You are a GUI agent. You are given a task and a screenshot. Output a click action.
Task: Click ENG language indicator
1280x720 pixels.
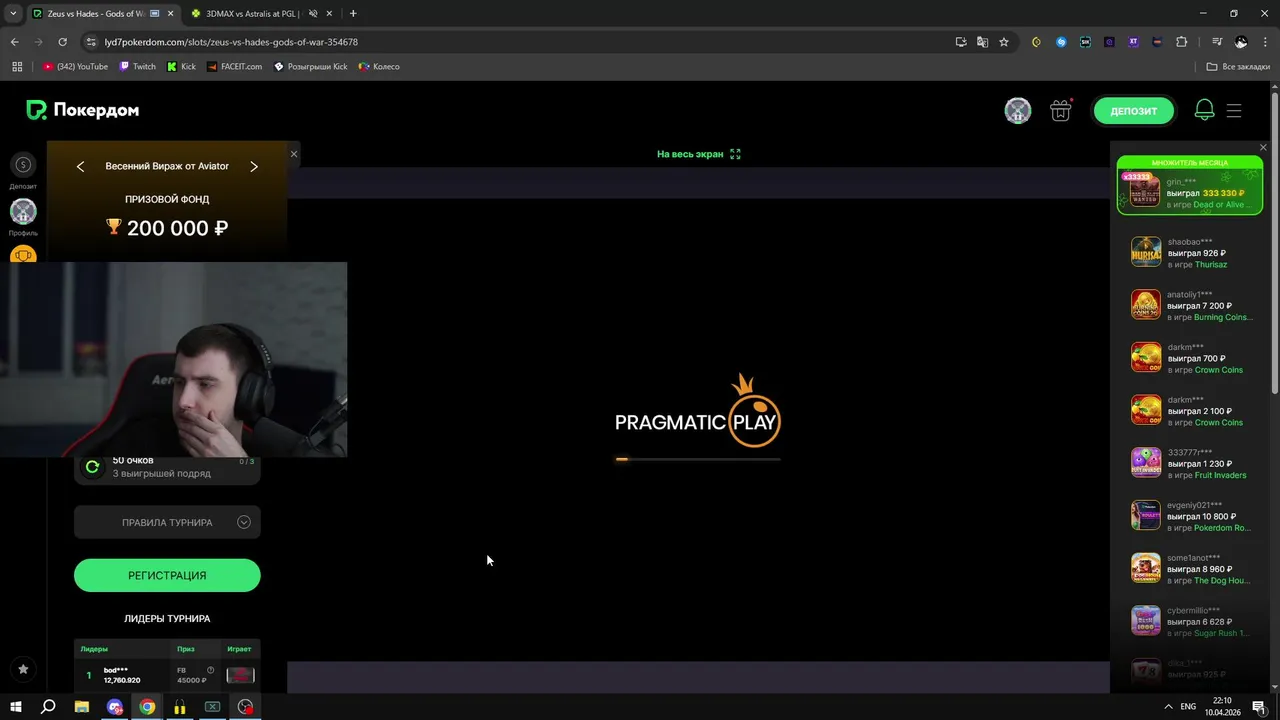(x=1188, y=707)
